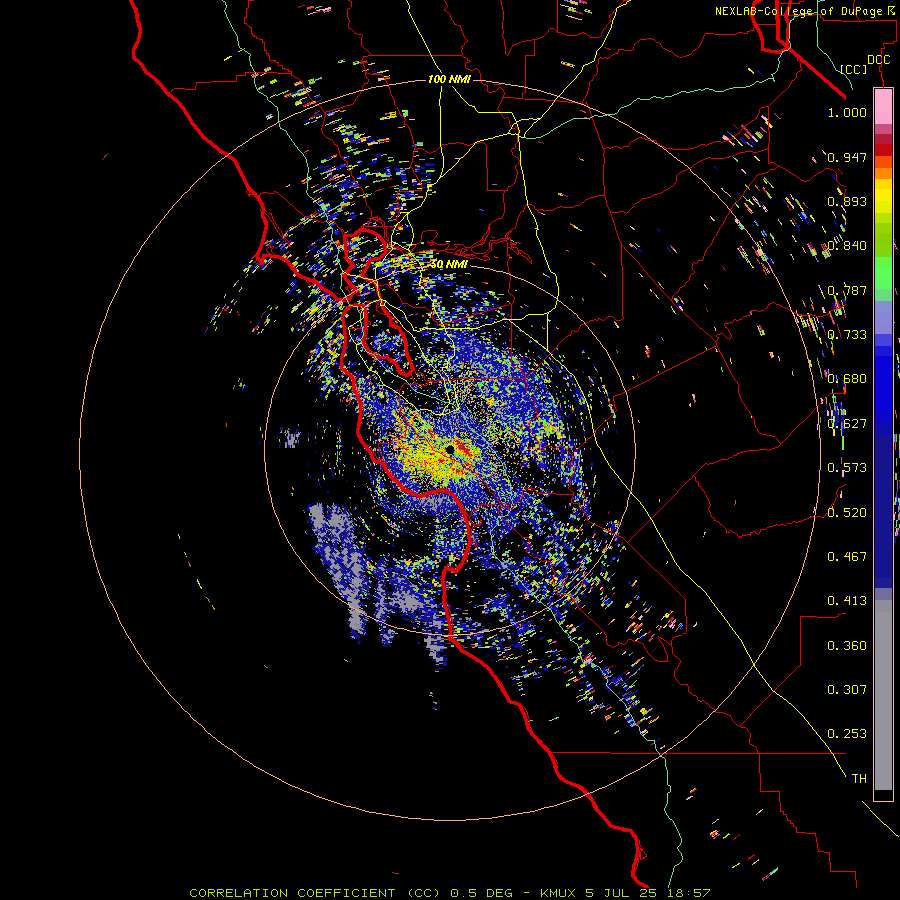Click the DCC label above the color scale
This screenshot has height=900, width=900.
tap(878, 60)
